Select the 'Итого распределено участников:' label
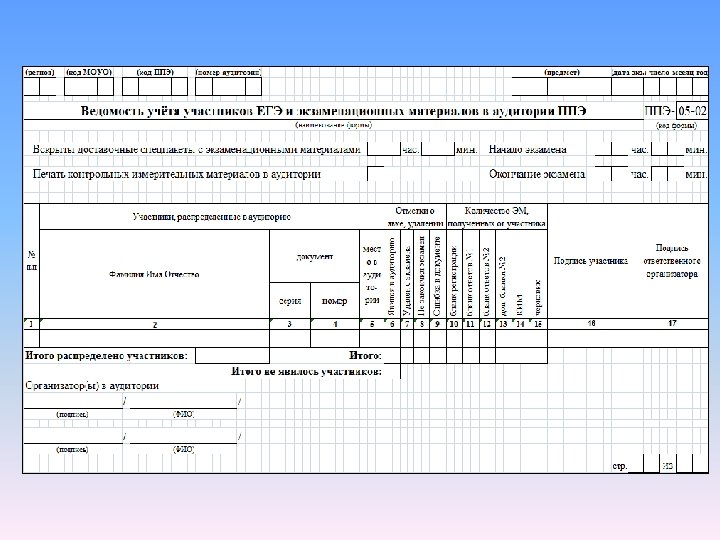The image size is (720, 540). coord(107,356)
